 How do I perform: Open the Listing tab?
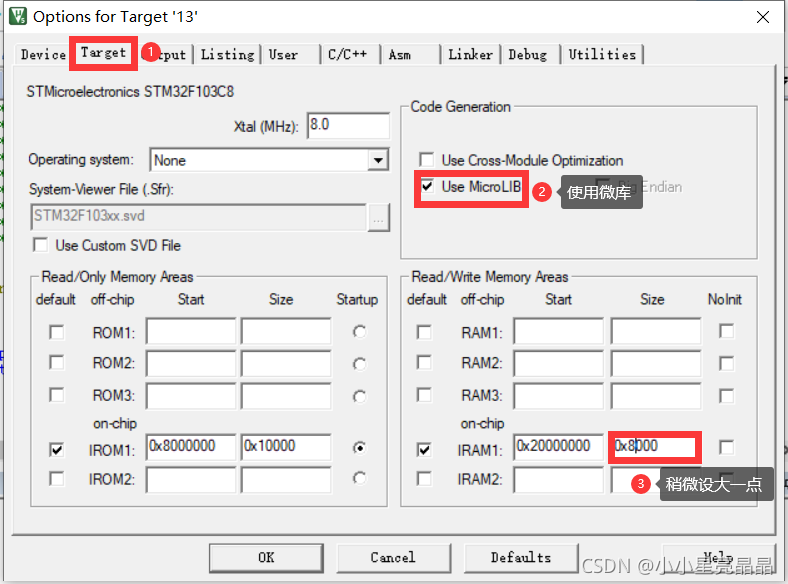(228, 54)
